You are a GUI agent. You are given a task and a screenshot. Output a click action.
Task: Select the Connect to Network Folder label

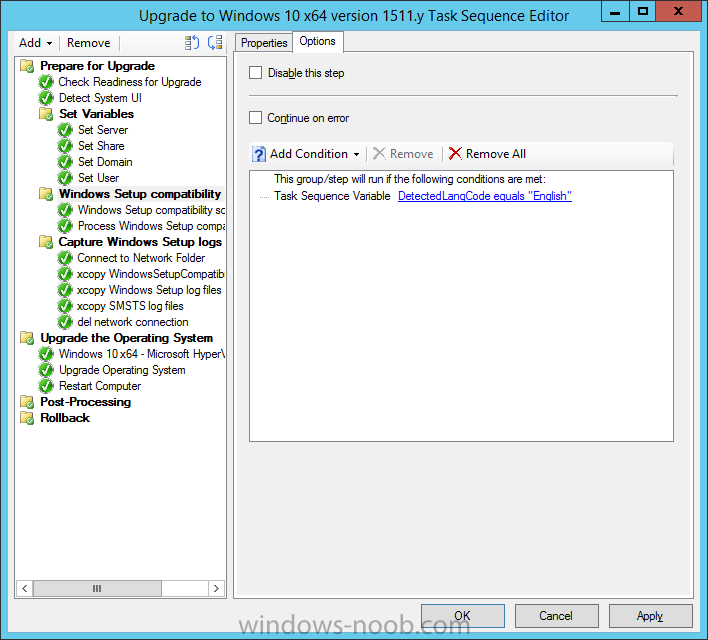point(141,258)
